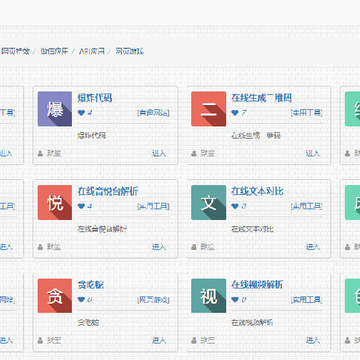Click the author icon in 在线生成二维码 card

coord(194,153)
